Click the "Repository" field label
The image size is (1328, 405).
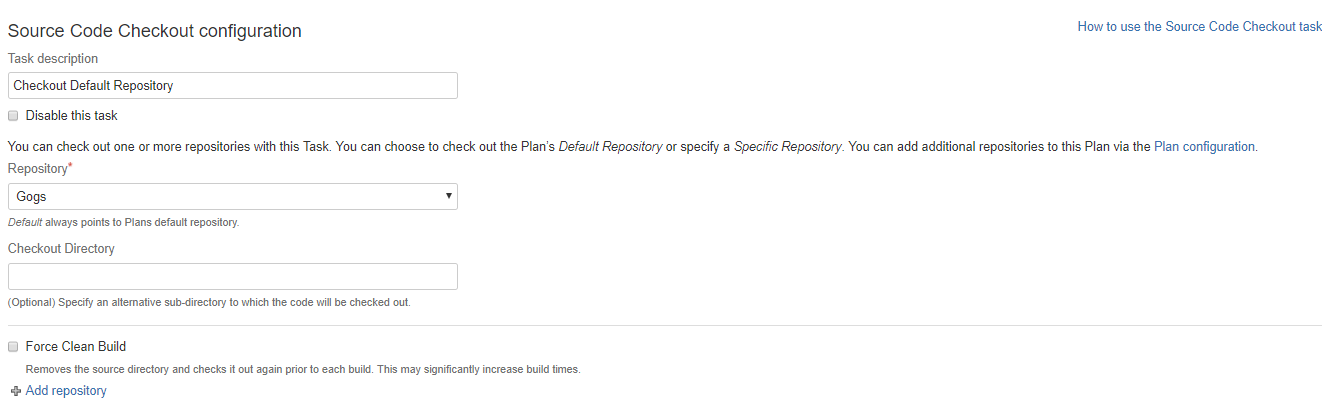(37, 169)
